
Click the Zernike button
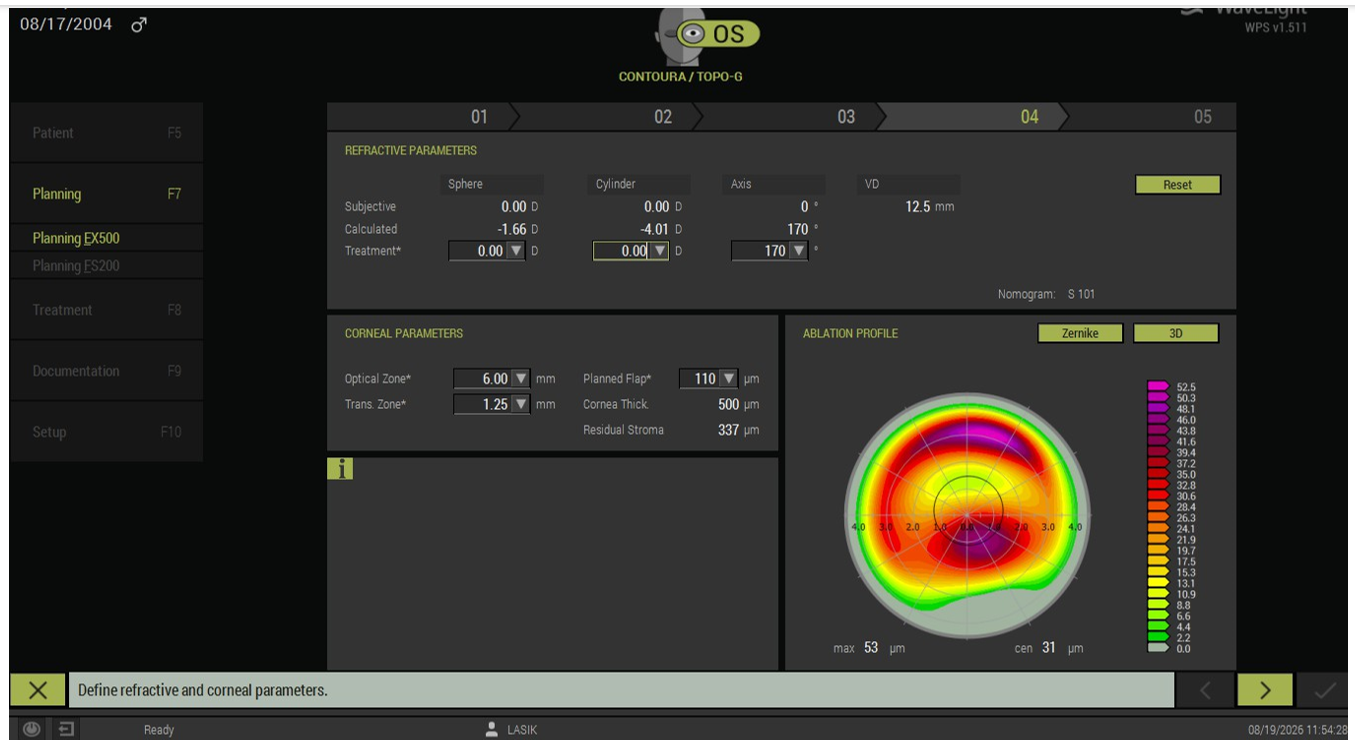(x=1080, y=333)
